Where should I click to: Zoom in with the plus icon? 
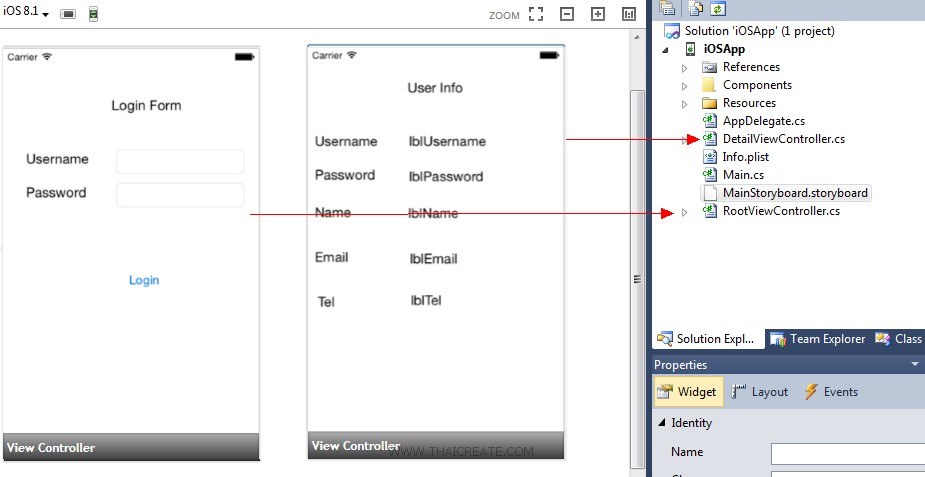[598, 14]
